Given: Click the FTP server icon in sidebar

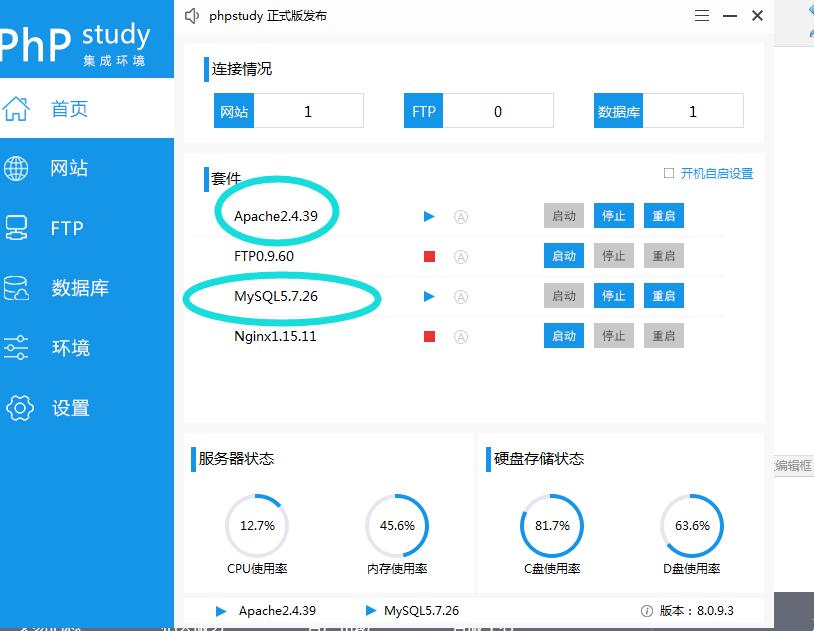Looking at the screenshot, I should [17, 228].
